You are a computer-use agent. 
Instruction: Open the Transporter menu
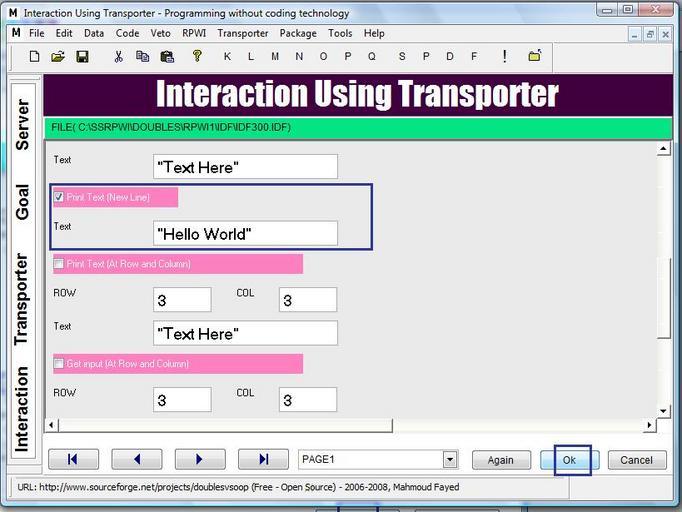coord(243,33)
